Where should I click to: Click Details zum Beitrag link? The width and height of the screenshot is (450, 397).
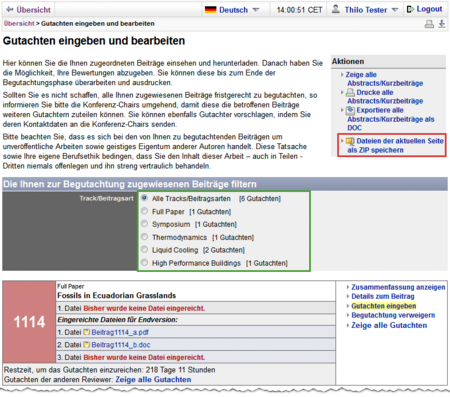(x=383, y=296)
